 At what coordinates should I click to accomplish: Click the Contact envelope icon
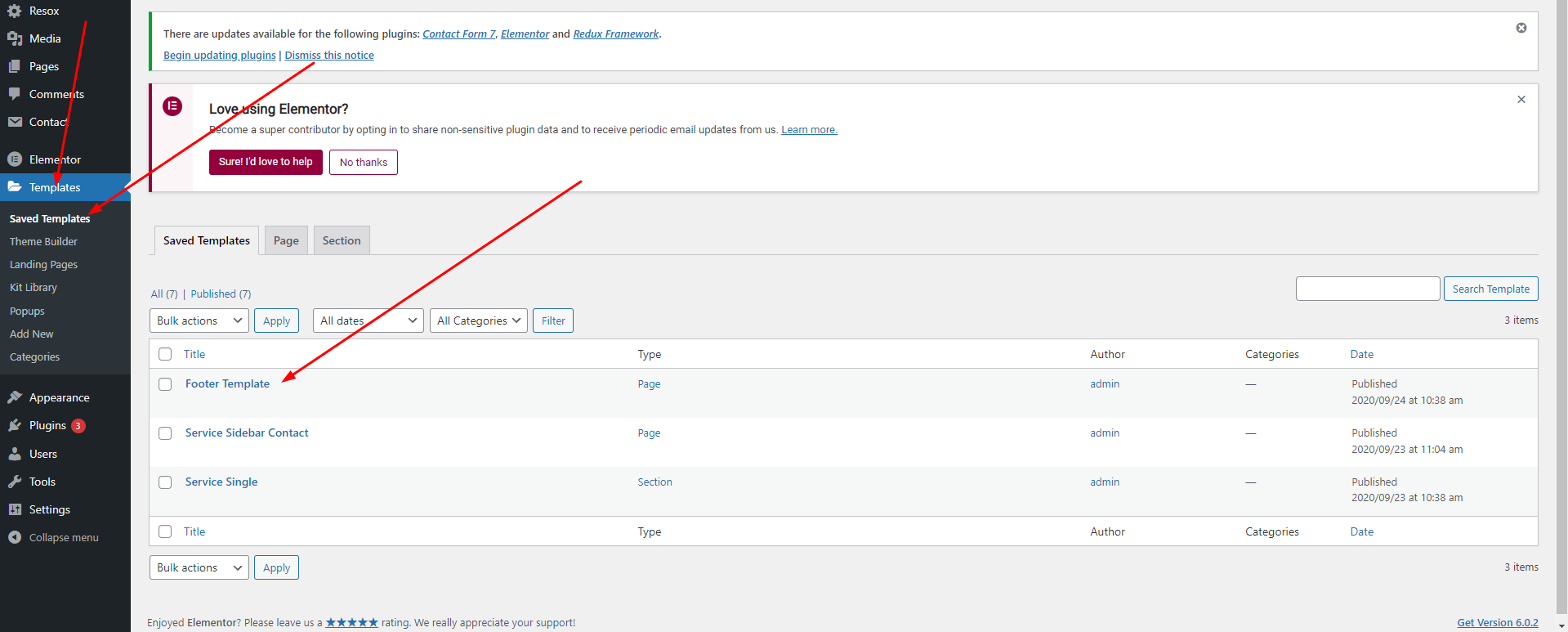(15, 122)
